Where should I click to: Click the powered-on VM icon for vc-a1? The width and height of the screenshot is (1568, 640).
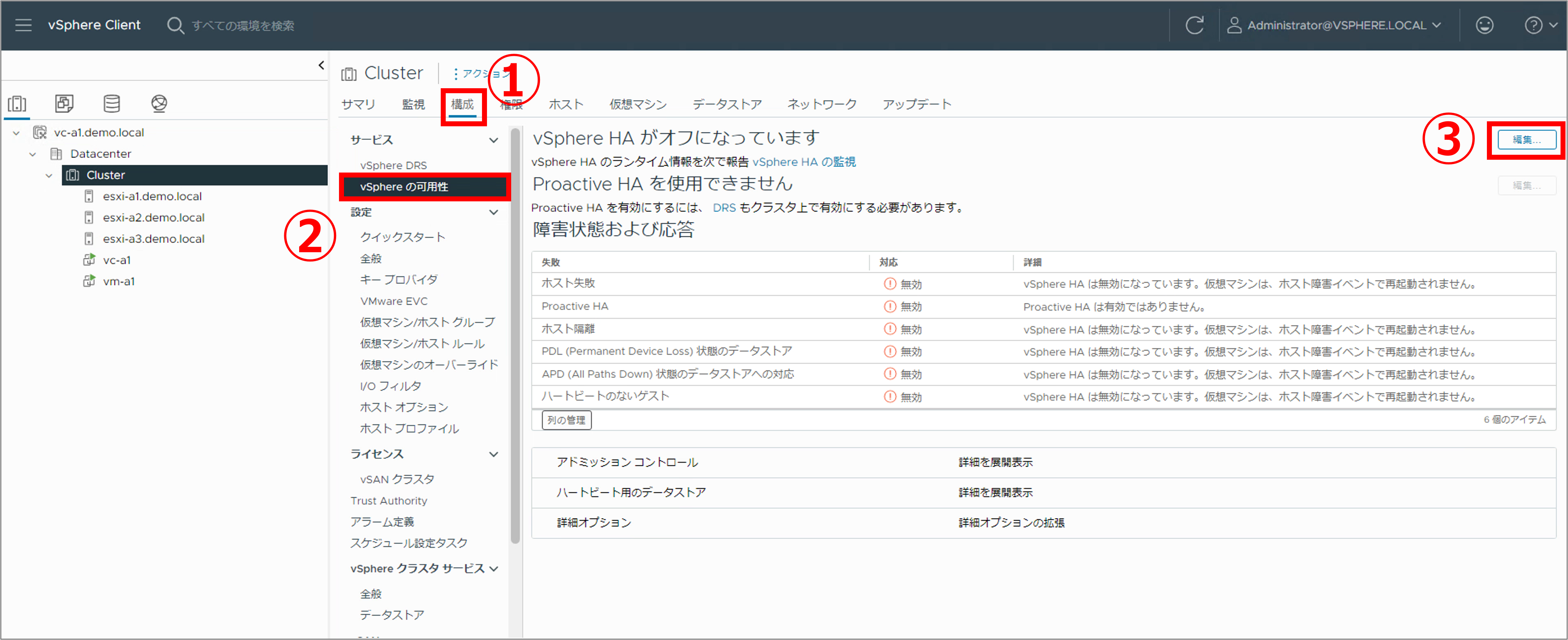89,260
